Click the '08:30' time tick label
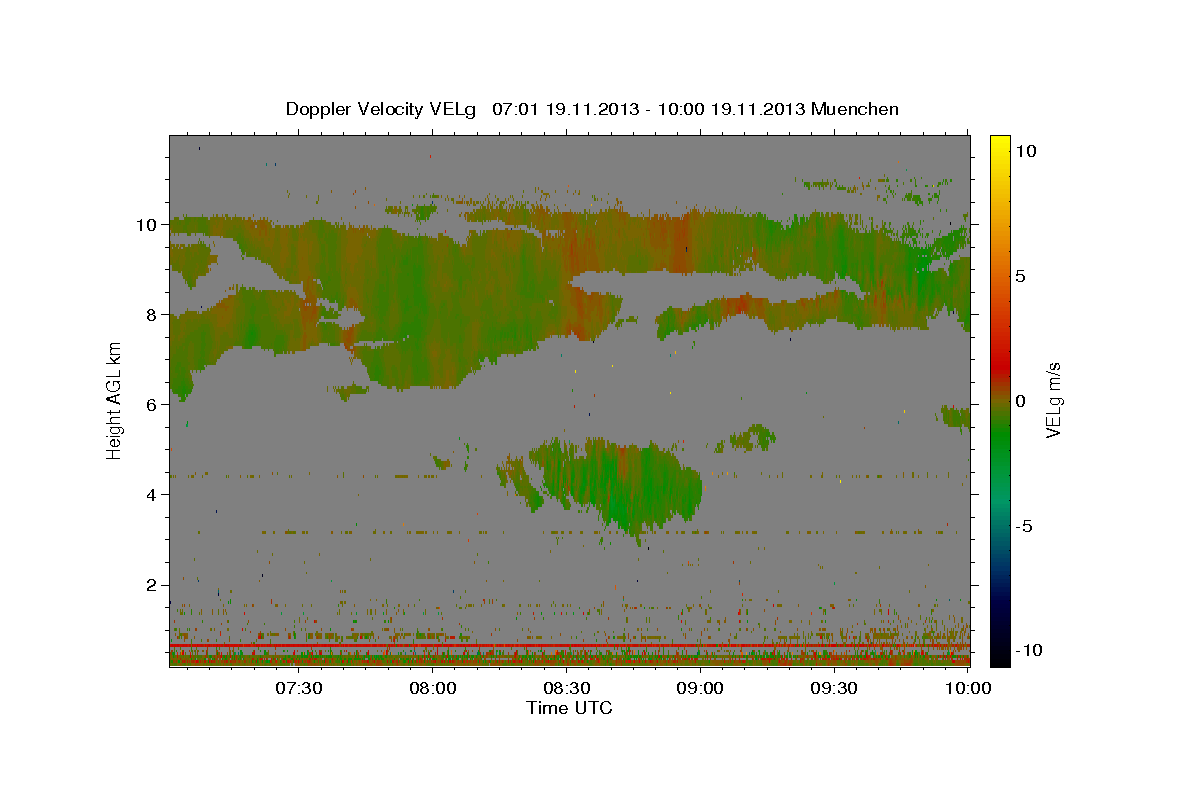1200x800 pixels. 566,688
